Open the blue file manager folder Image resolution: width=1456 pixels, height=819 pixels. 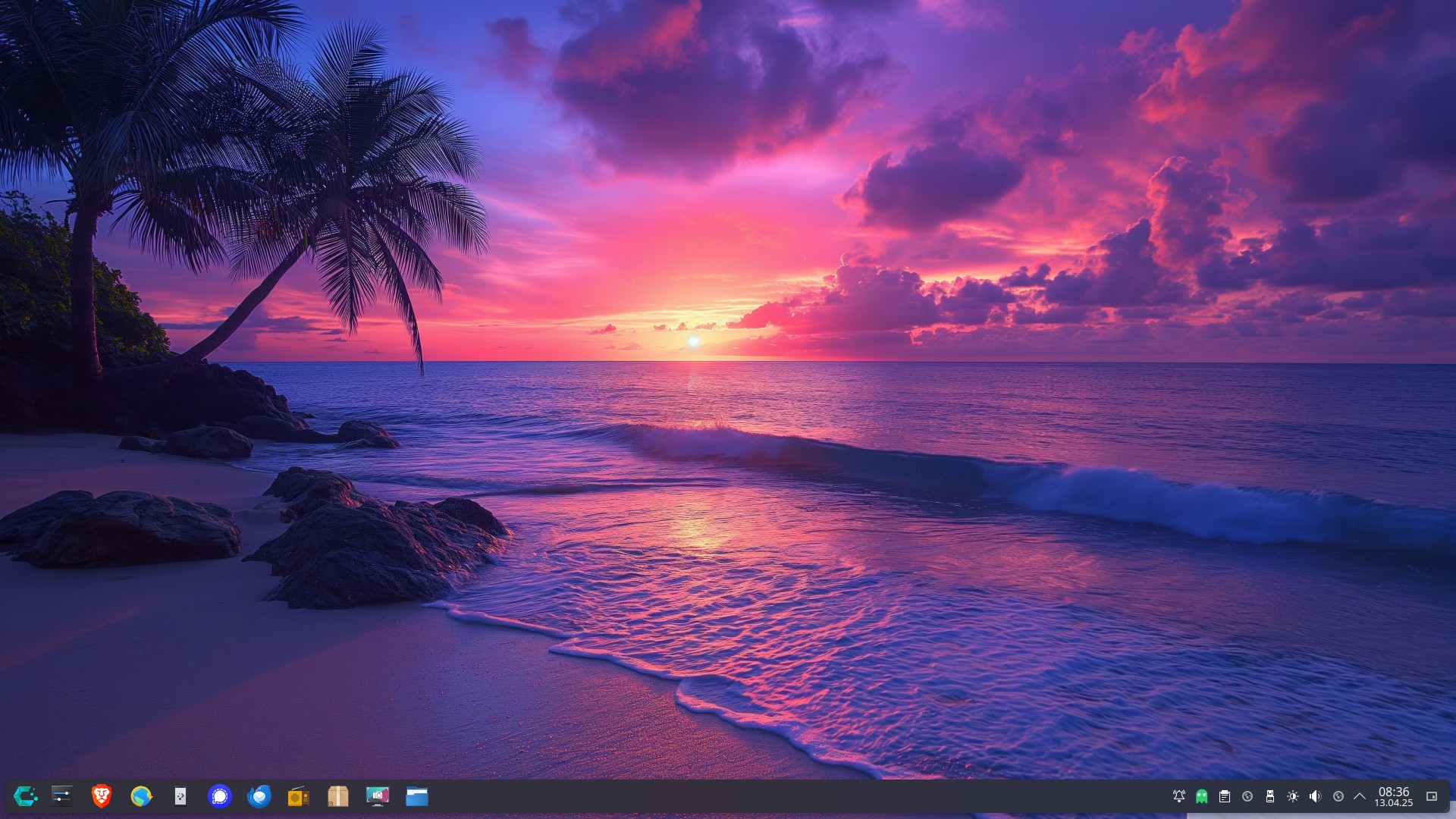(417, 796)
